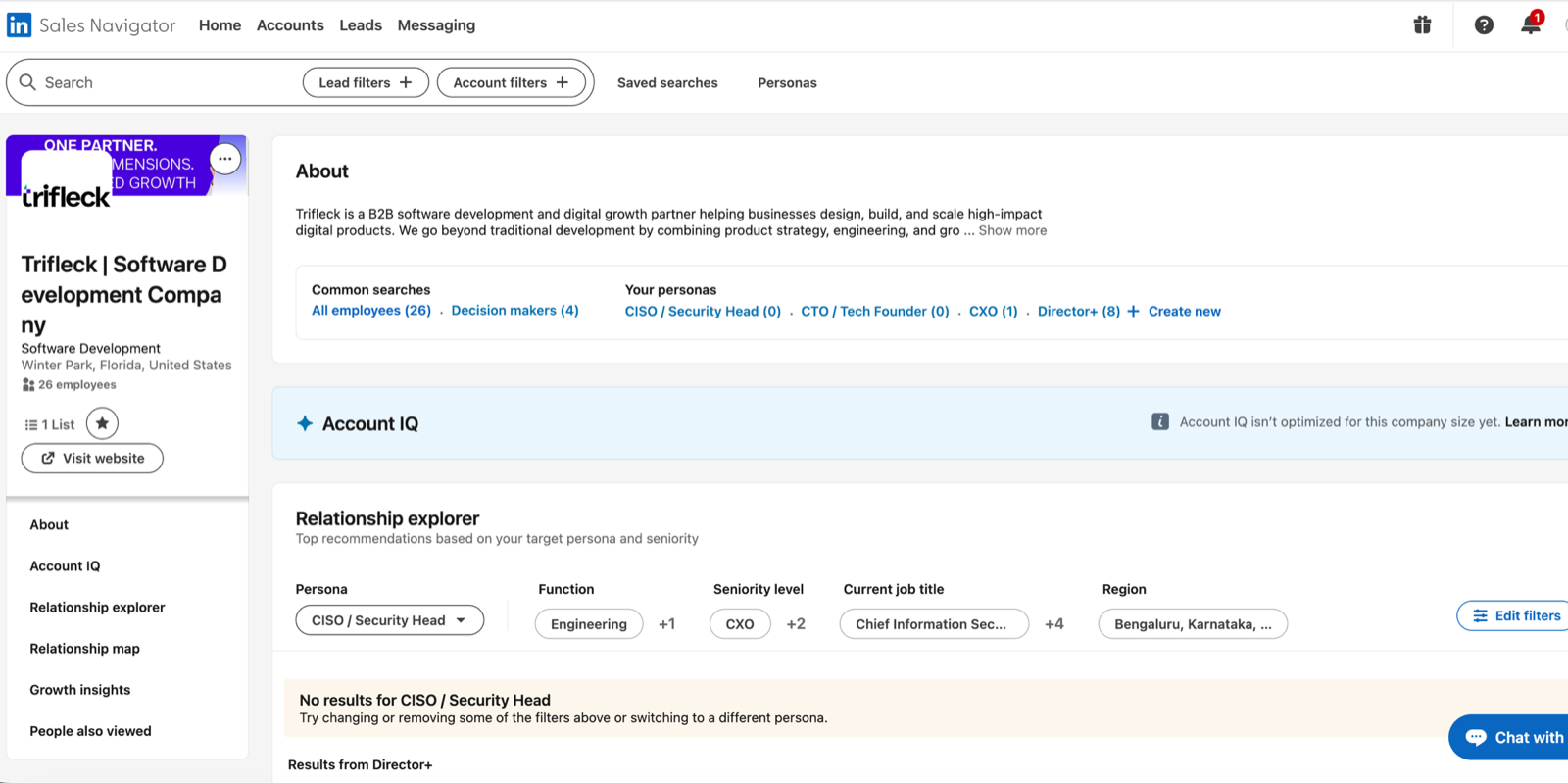
Task: Click the Account IQ sparkle icon
Action: pos(305,423)
